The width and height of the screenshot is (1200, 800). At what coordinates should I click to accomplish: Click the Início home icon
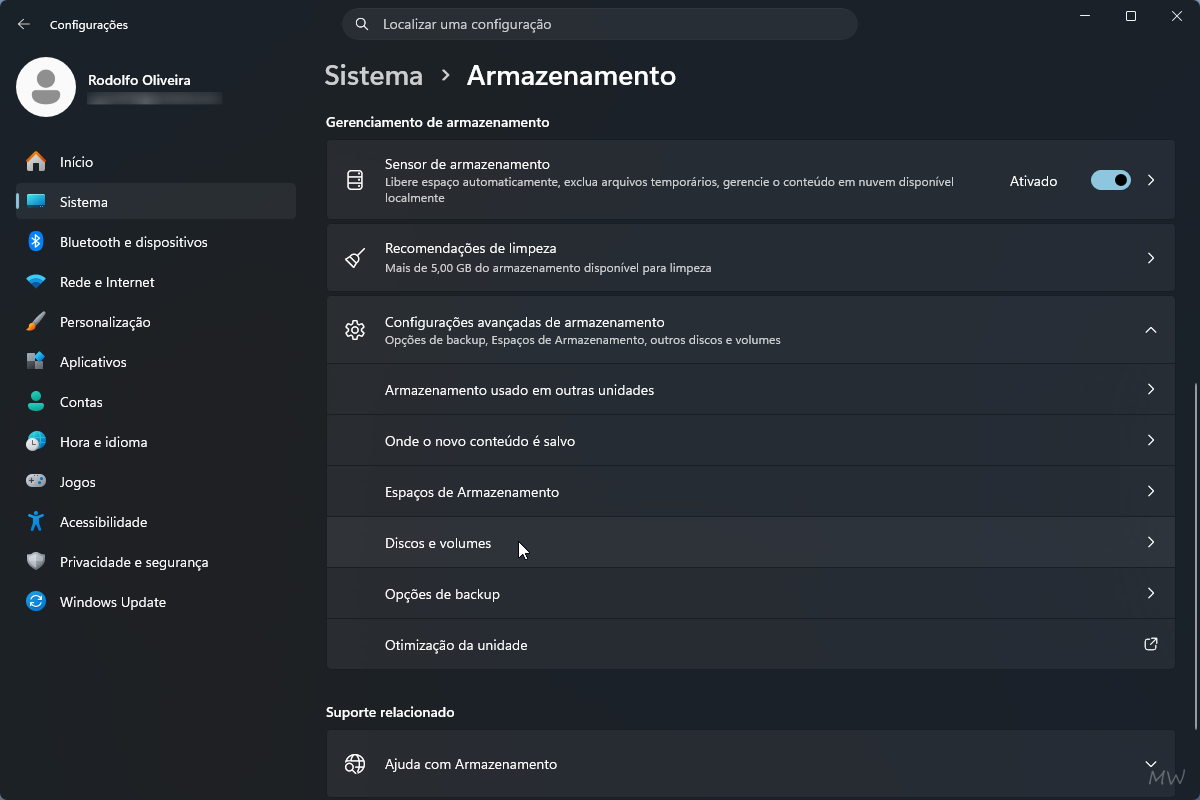[x=36, y=162]
